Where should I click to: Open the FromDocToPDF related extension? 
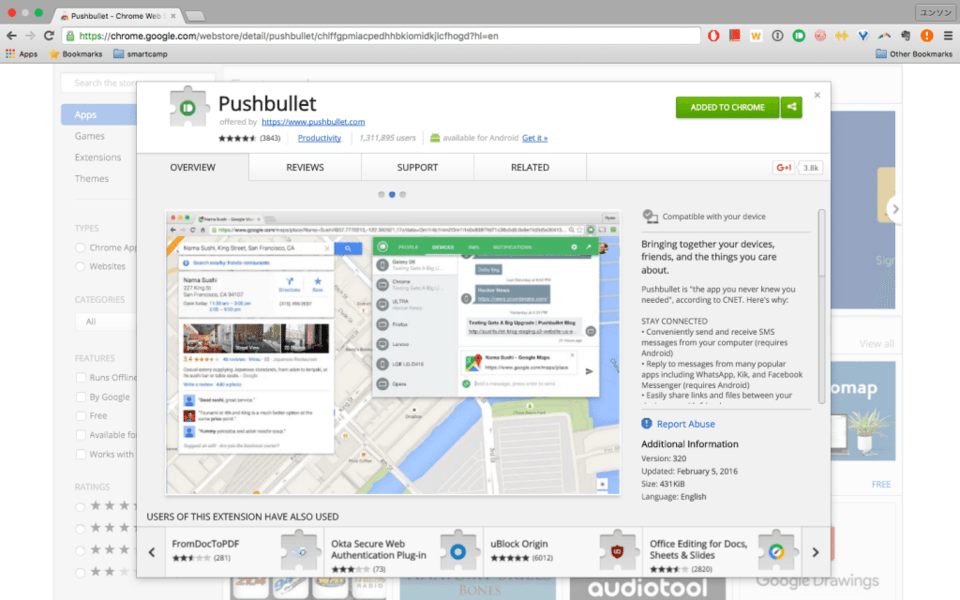coord(245,551)
